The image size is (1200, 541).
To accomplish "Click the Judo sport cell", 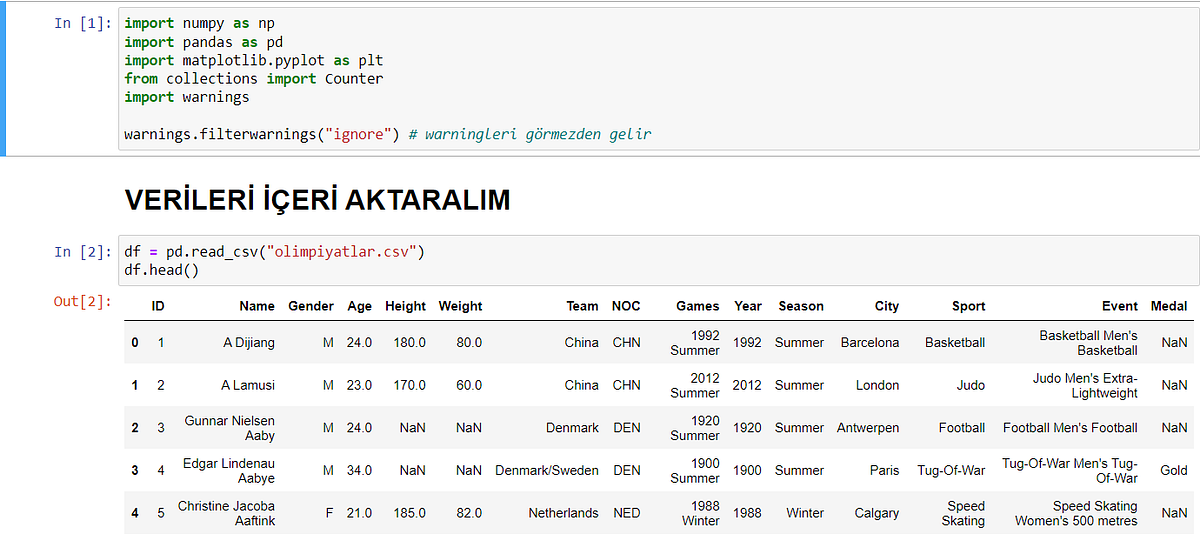I will pyautogui.click(x=970, y=385).
